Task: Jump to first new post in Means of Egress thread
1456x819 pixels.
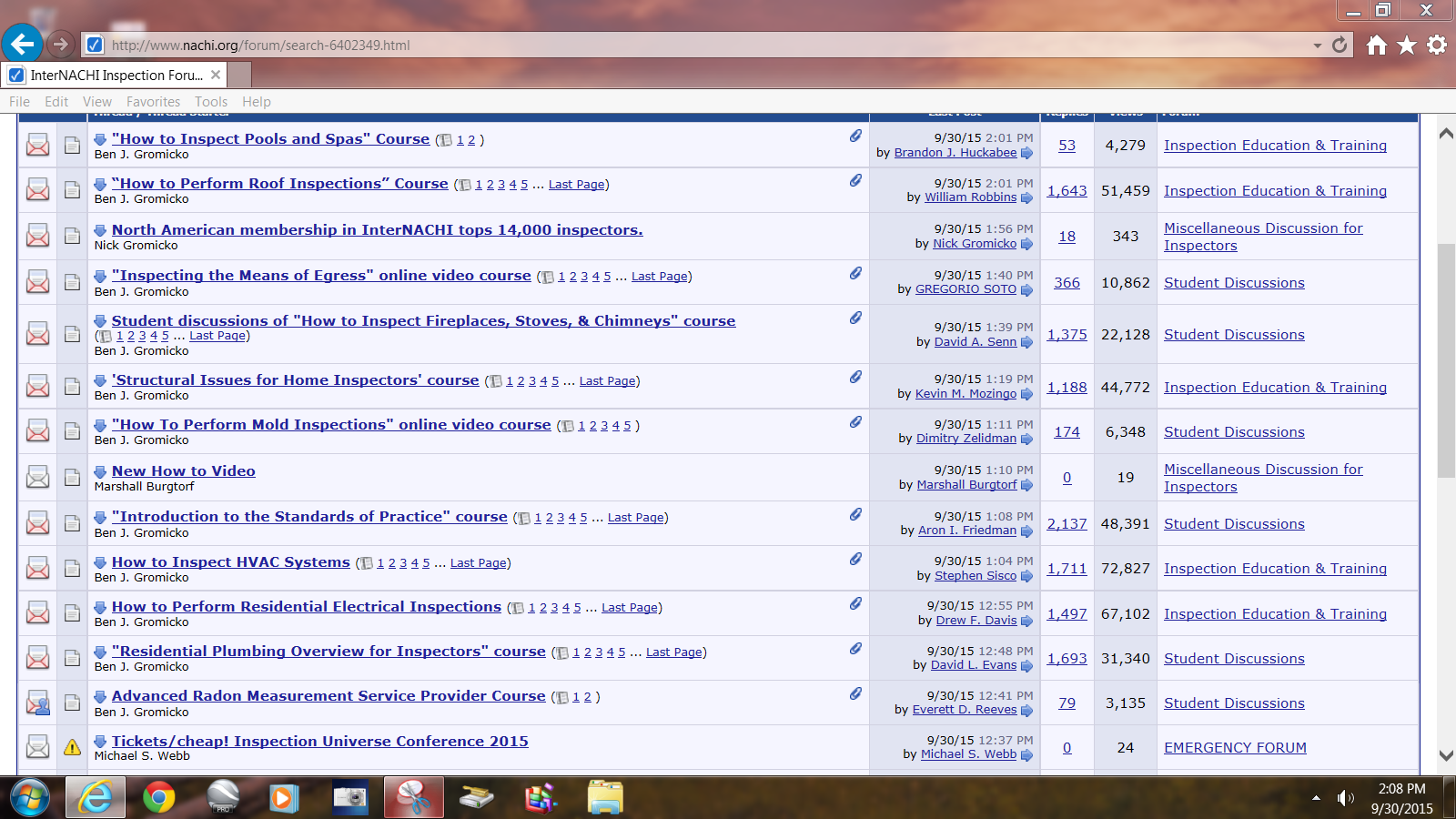Action: [x=100, y=276]
